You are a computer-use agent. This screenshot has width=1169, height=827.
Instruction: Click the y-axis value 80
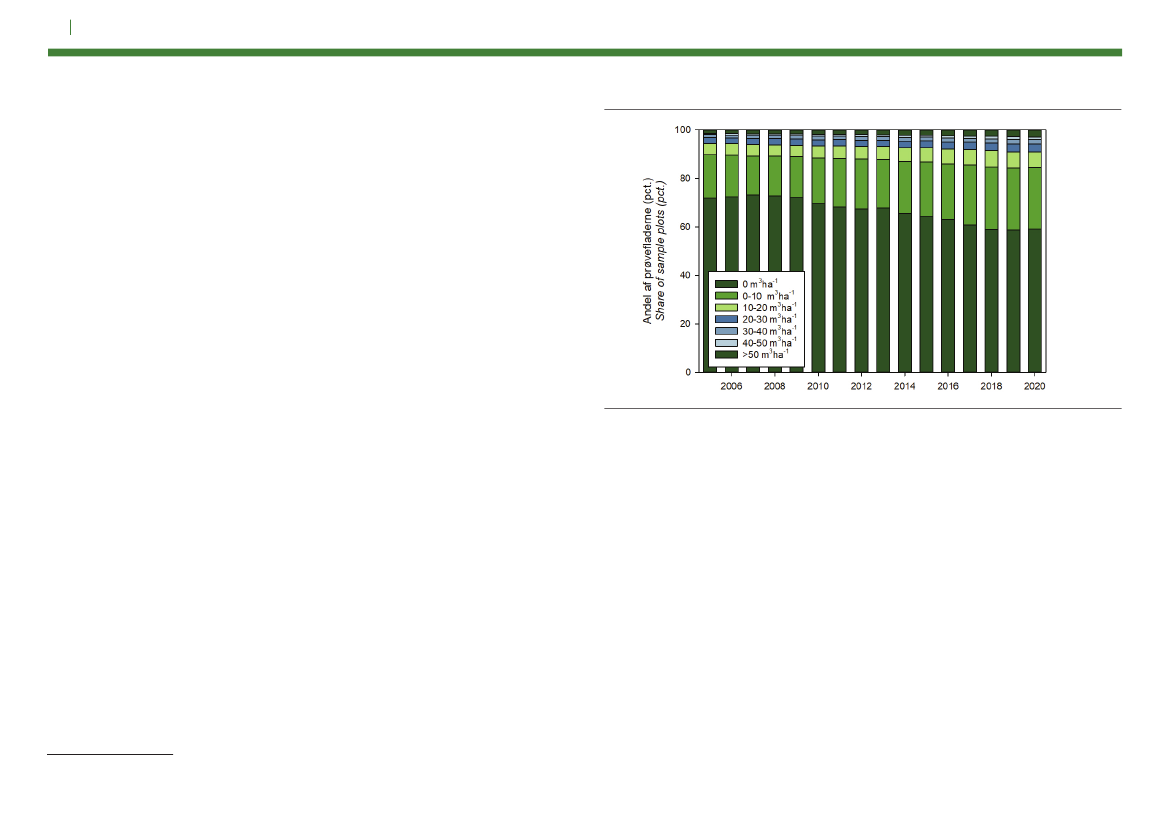pos(685,178)
